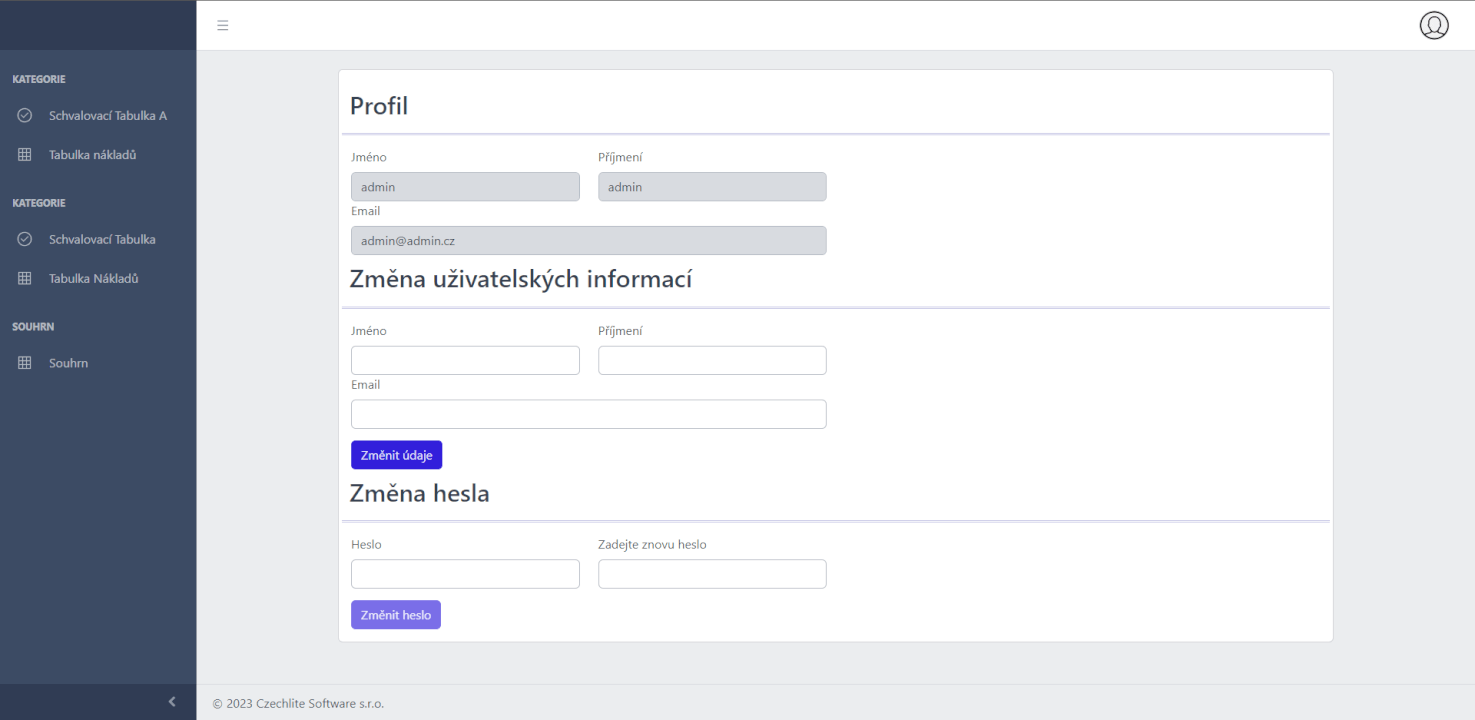The width and height of the screenshot is (1475, 720).
Task: Collapse the sidebar with the left chevron
Action: click(172, 702)
